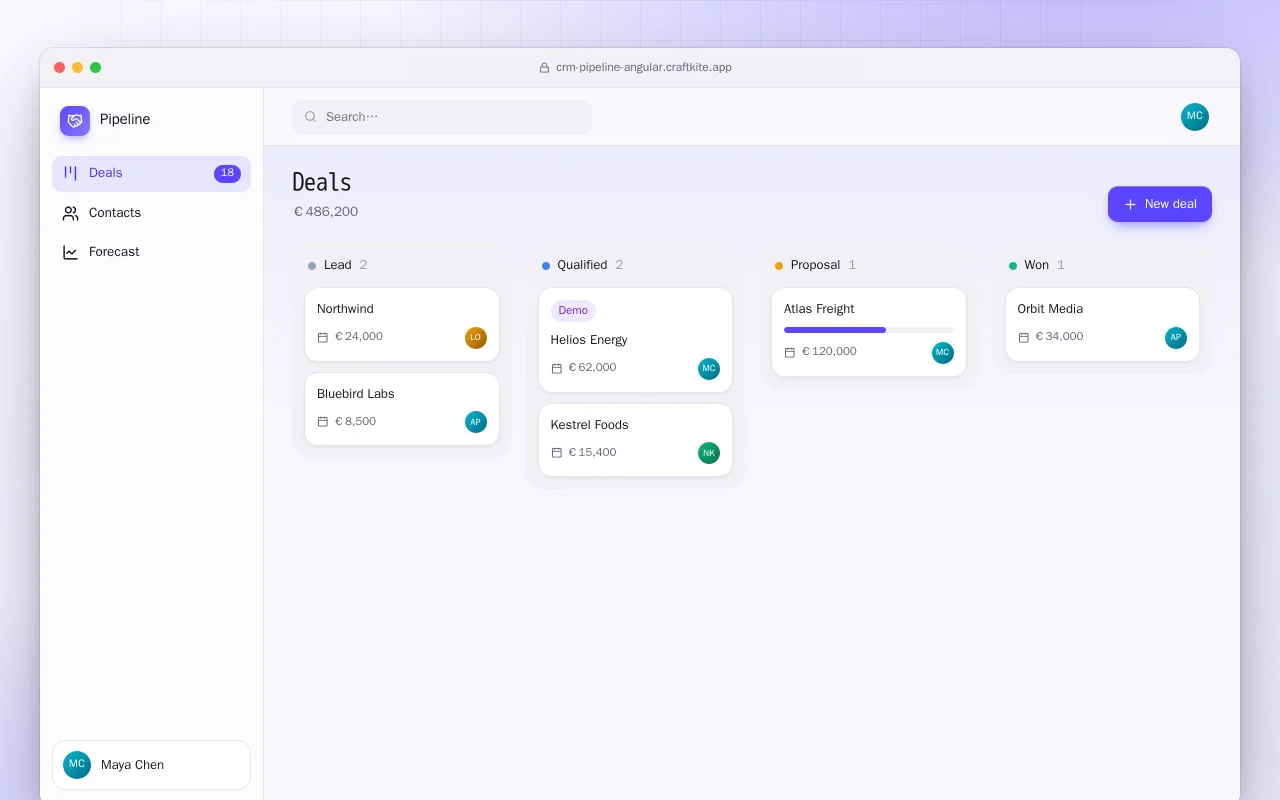
Task: Select the Proposal column header
Action: [815, 265]
